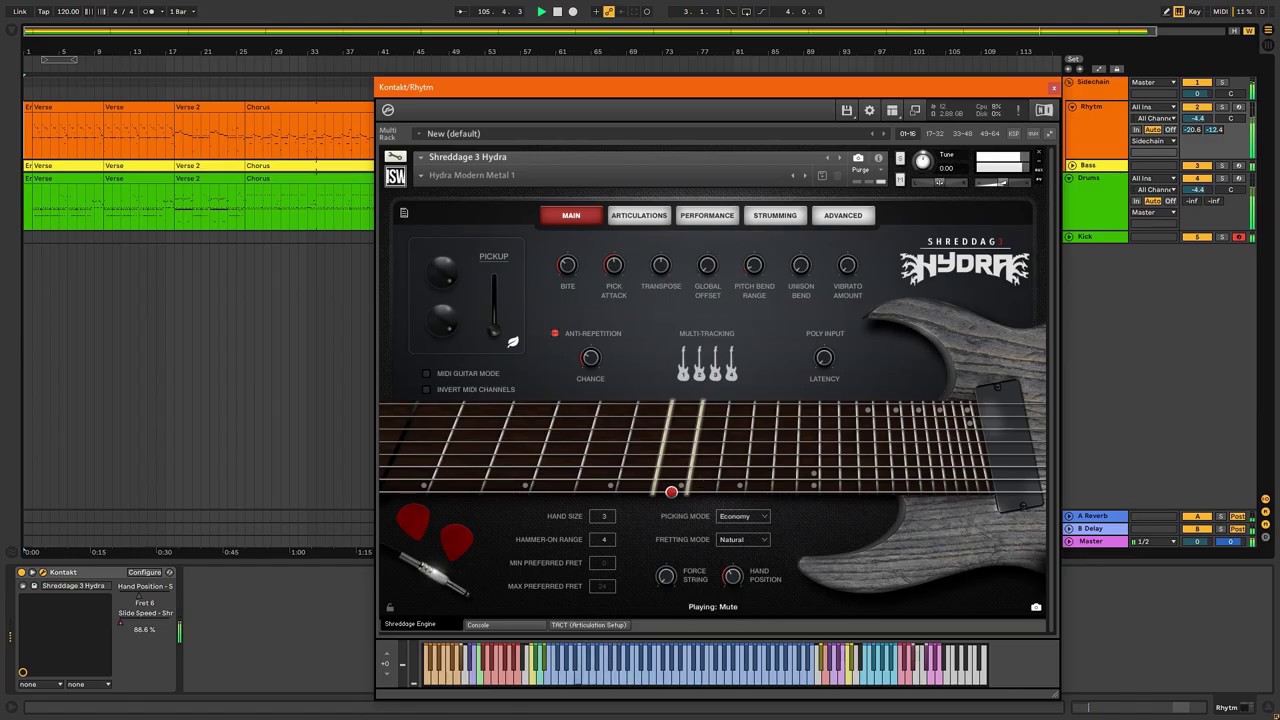Open instrument wrench edit icon
The image size is (1280, 720).
(x=395, y=157)
